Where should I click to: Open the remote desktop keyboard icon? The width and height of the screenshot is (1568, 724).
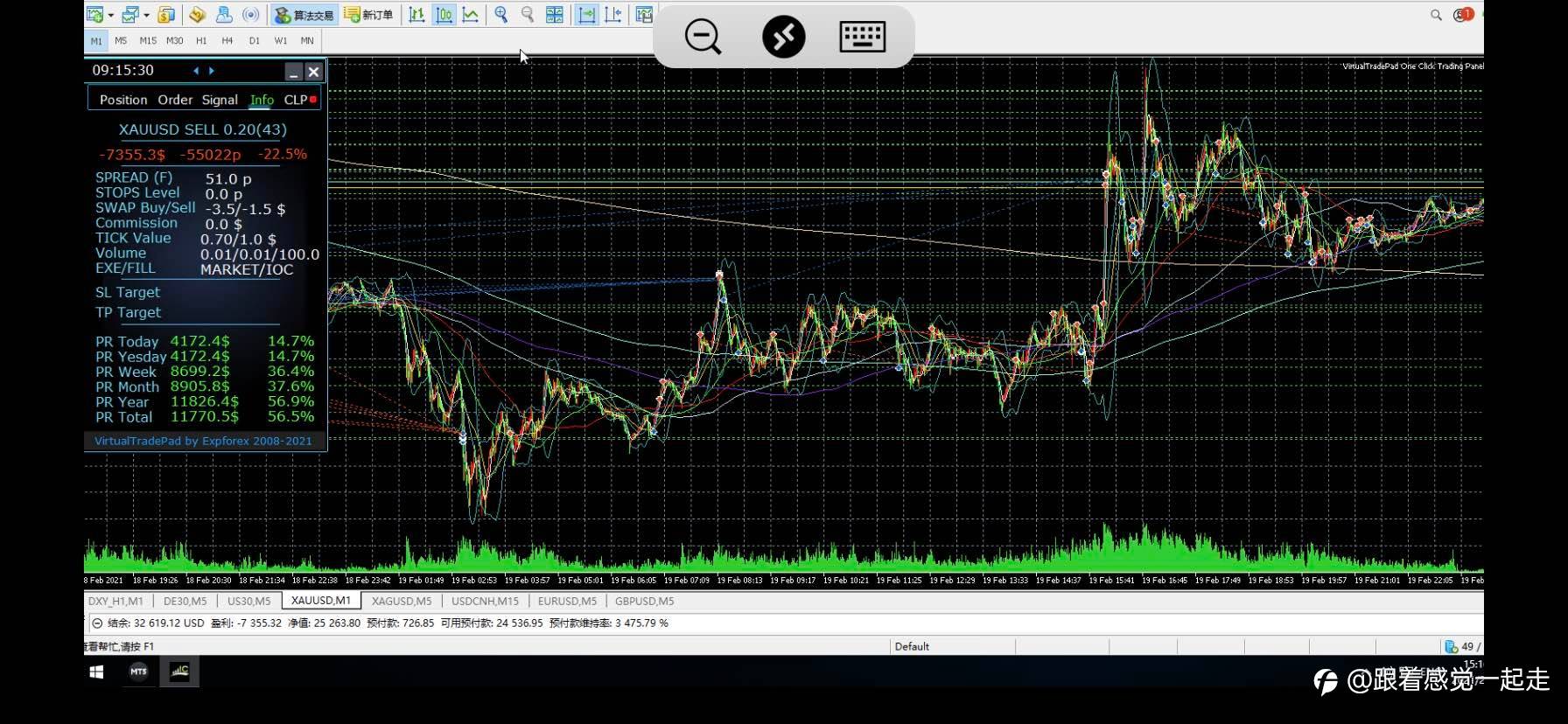point(862,37)
